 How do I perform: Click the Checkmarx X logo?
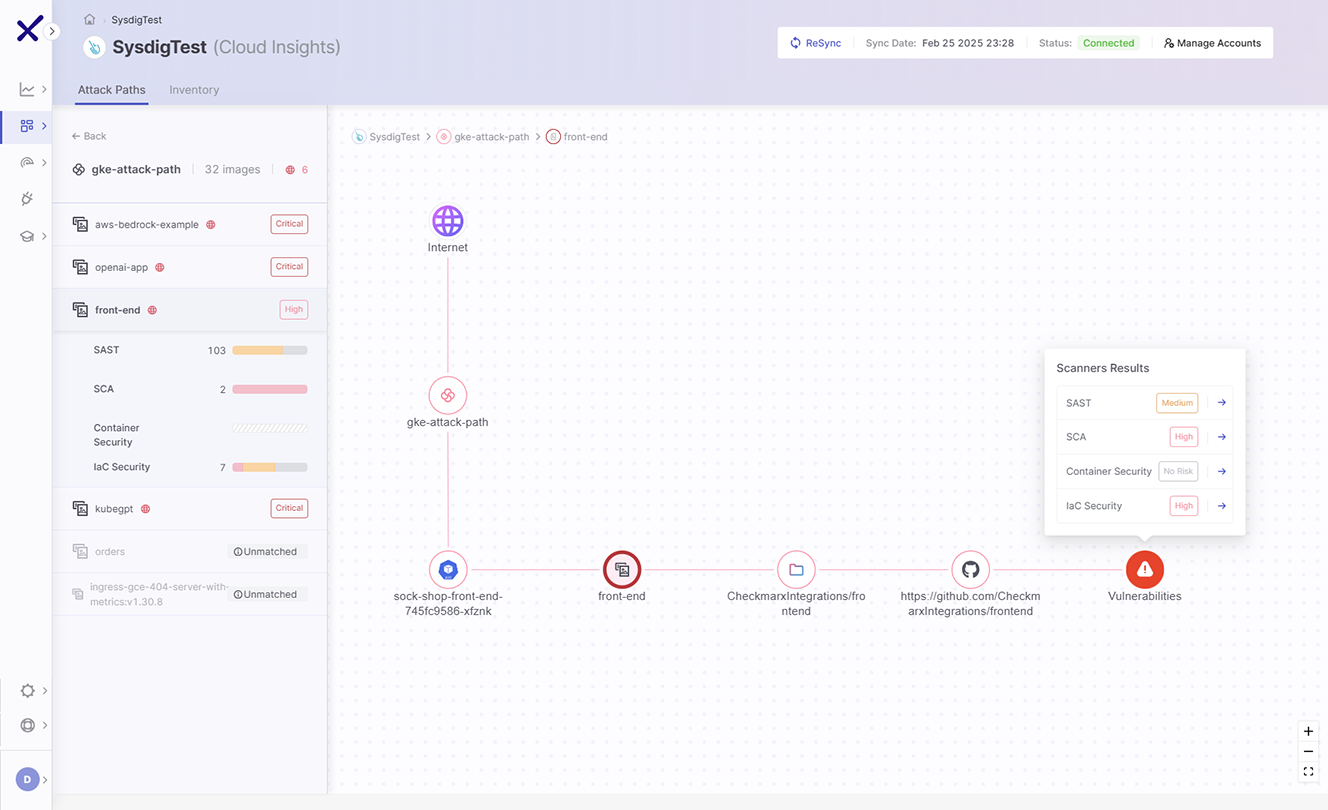(x=28, y=29)
